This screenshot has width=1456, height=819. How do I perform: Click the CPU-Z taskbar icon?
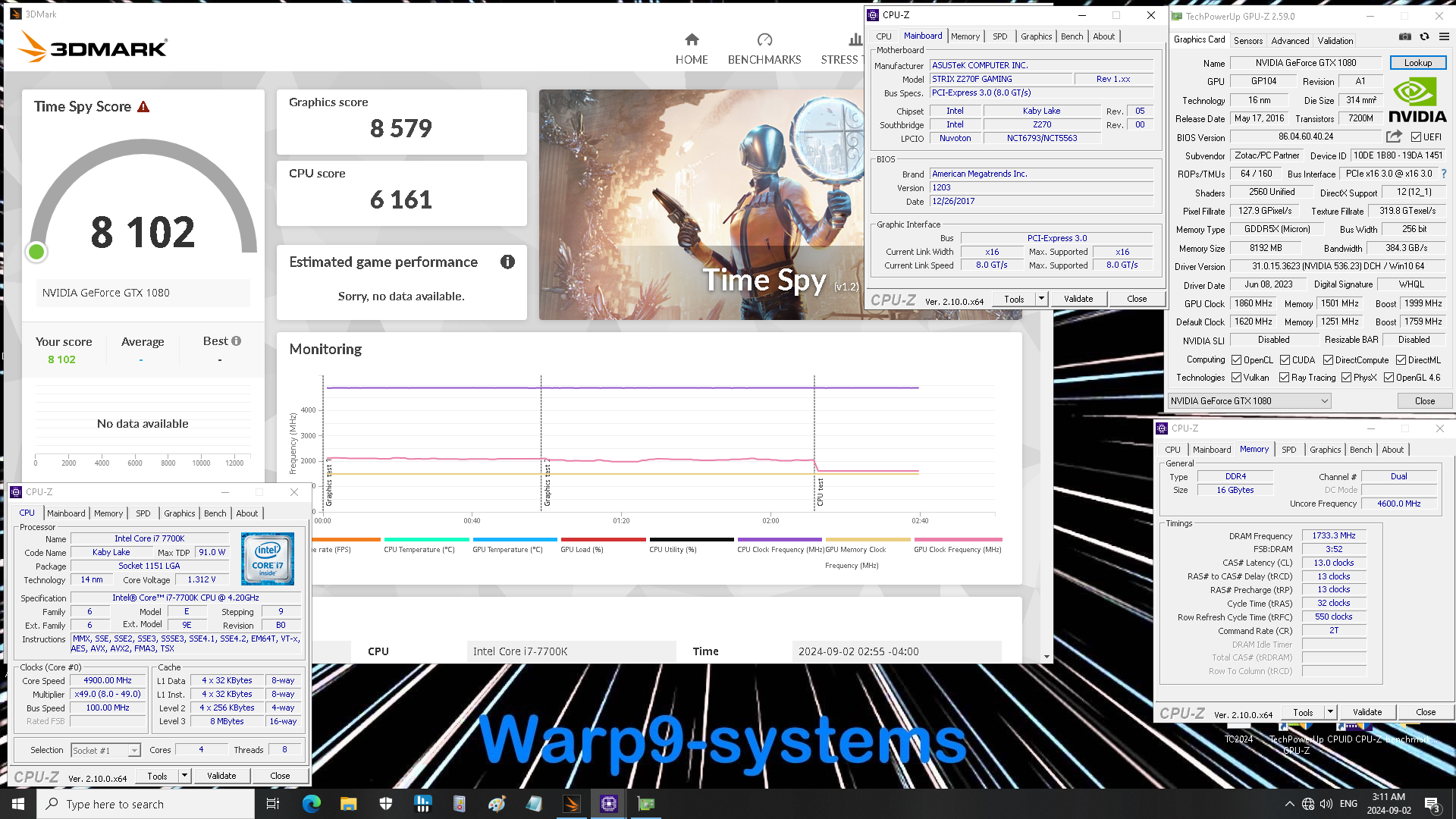coord(609,804)
